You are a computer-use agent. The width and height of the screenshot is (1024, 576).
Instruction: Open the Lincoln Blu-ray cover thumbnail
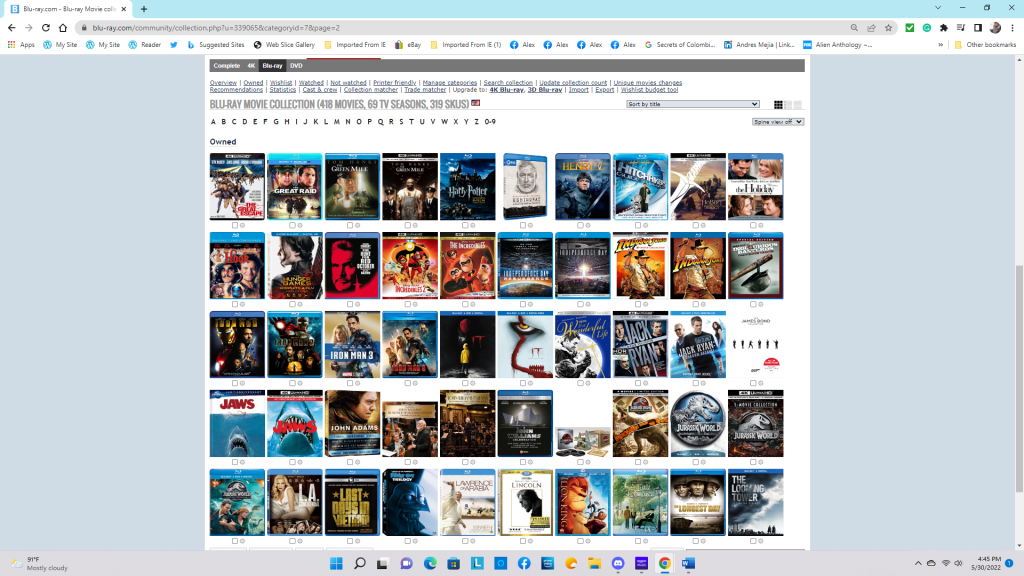point(526,502)
